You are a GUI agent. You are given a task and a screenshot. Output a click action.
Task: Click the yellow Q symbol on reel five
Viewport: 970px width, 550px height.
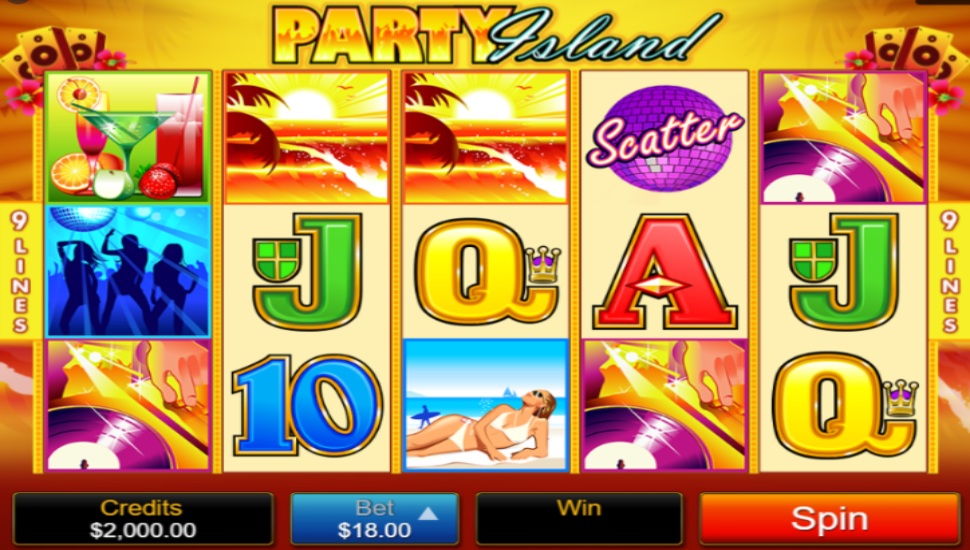[844, 405]
